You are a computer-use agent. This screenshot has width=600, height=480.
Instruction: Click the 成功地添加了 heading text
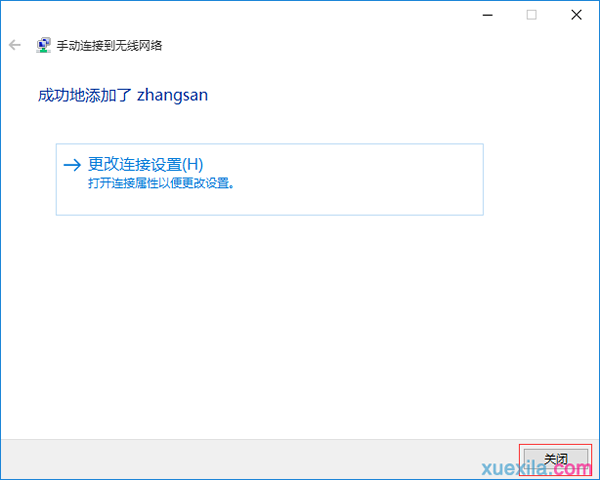pos(85,95)
